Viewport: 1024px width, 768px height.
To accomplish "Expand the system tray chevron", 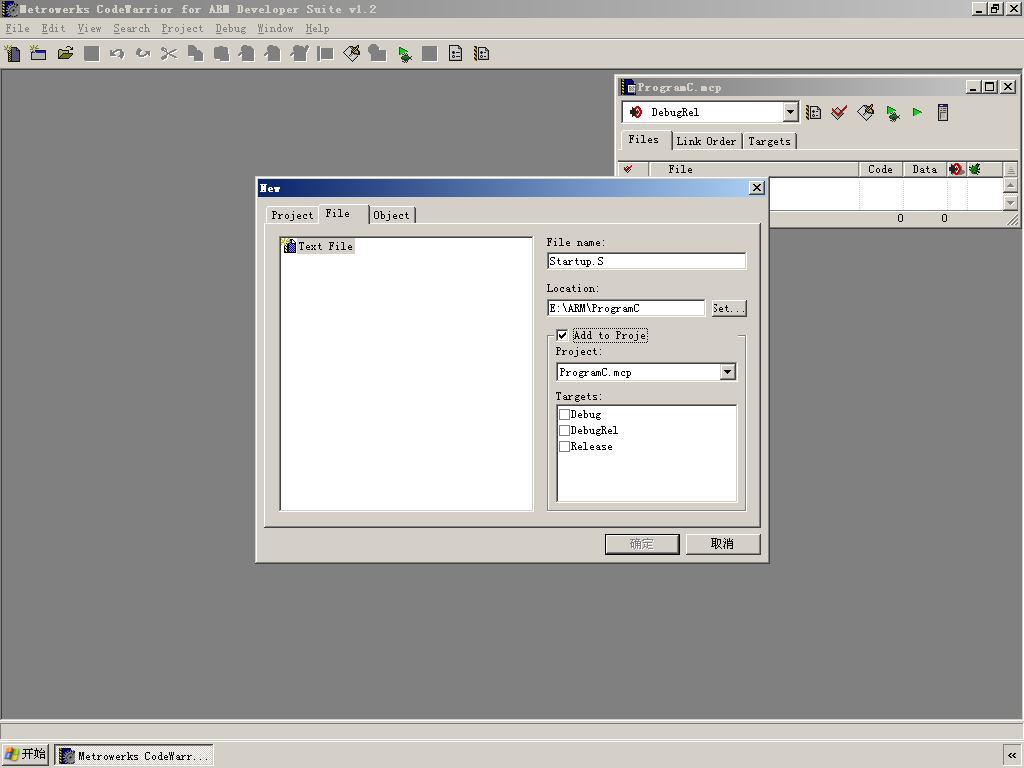I will point(1012,756).
